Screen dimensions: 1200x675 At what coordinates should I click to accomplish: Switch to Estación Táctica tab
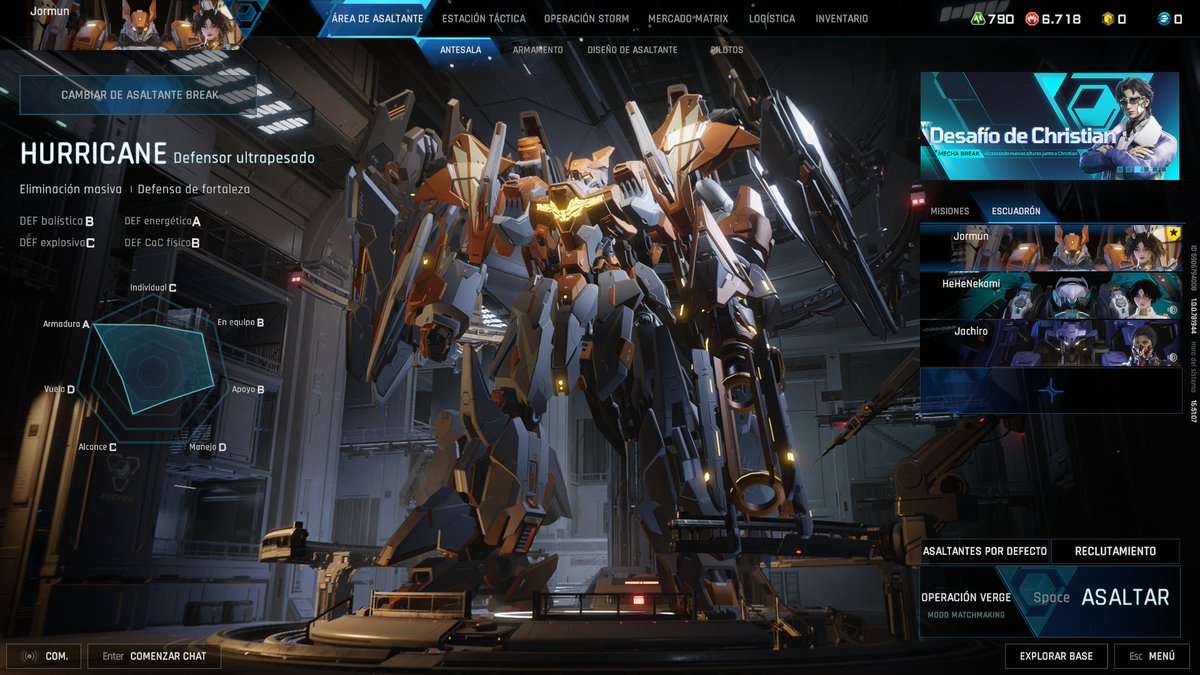(x=484, y=19)
